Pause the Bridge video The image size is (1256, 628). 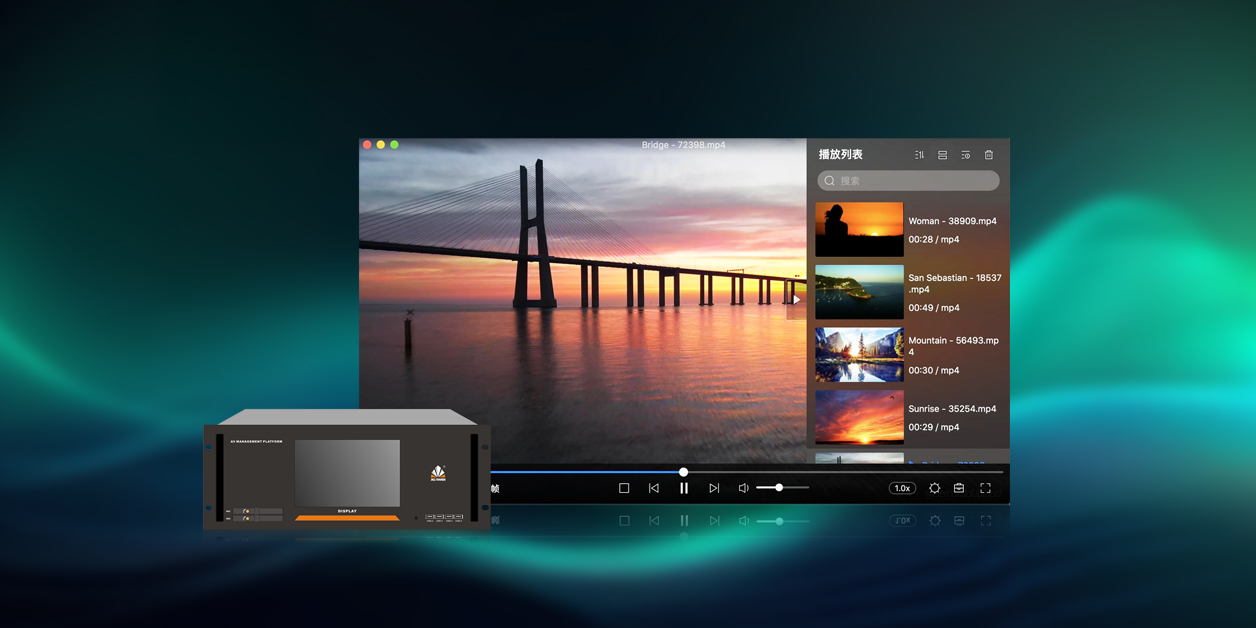point(684,488)
